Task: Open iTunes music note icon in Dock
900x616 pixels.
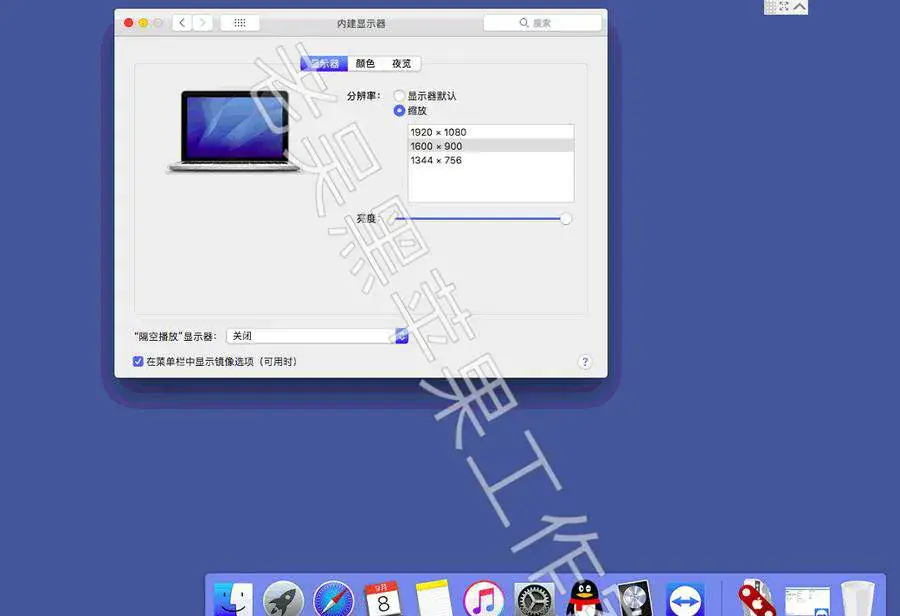Action: tap(483, 599)
